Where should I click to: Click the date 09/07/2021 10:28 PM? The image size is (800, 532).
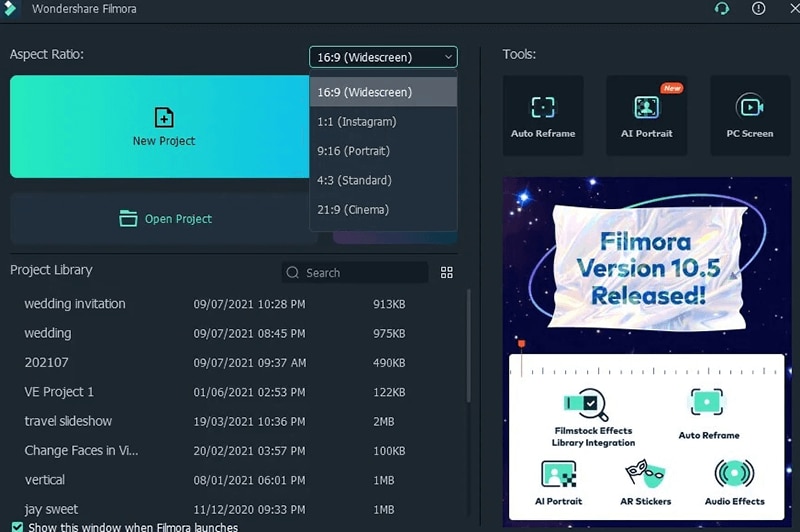249,304
